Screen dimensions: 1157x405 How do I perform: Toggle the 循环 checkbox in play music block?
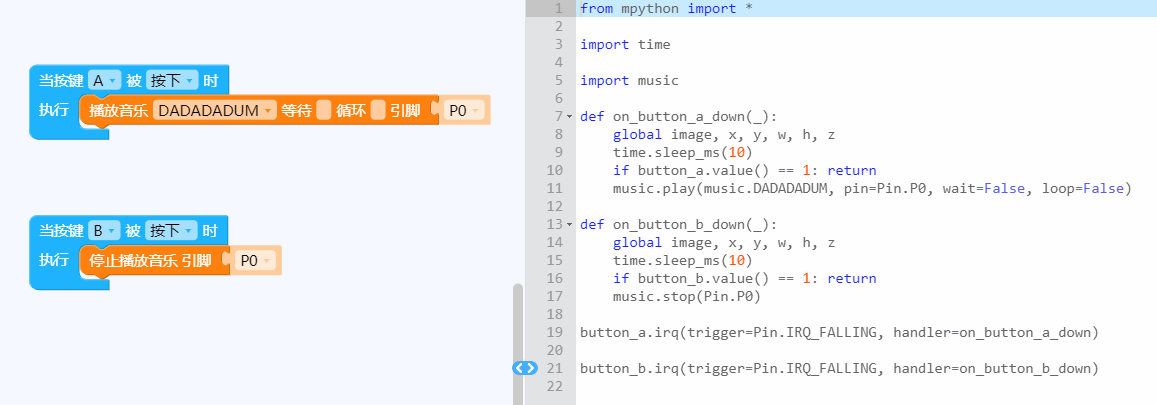tap(378, 111)
